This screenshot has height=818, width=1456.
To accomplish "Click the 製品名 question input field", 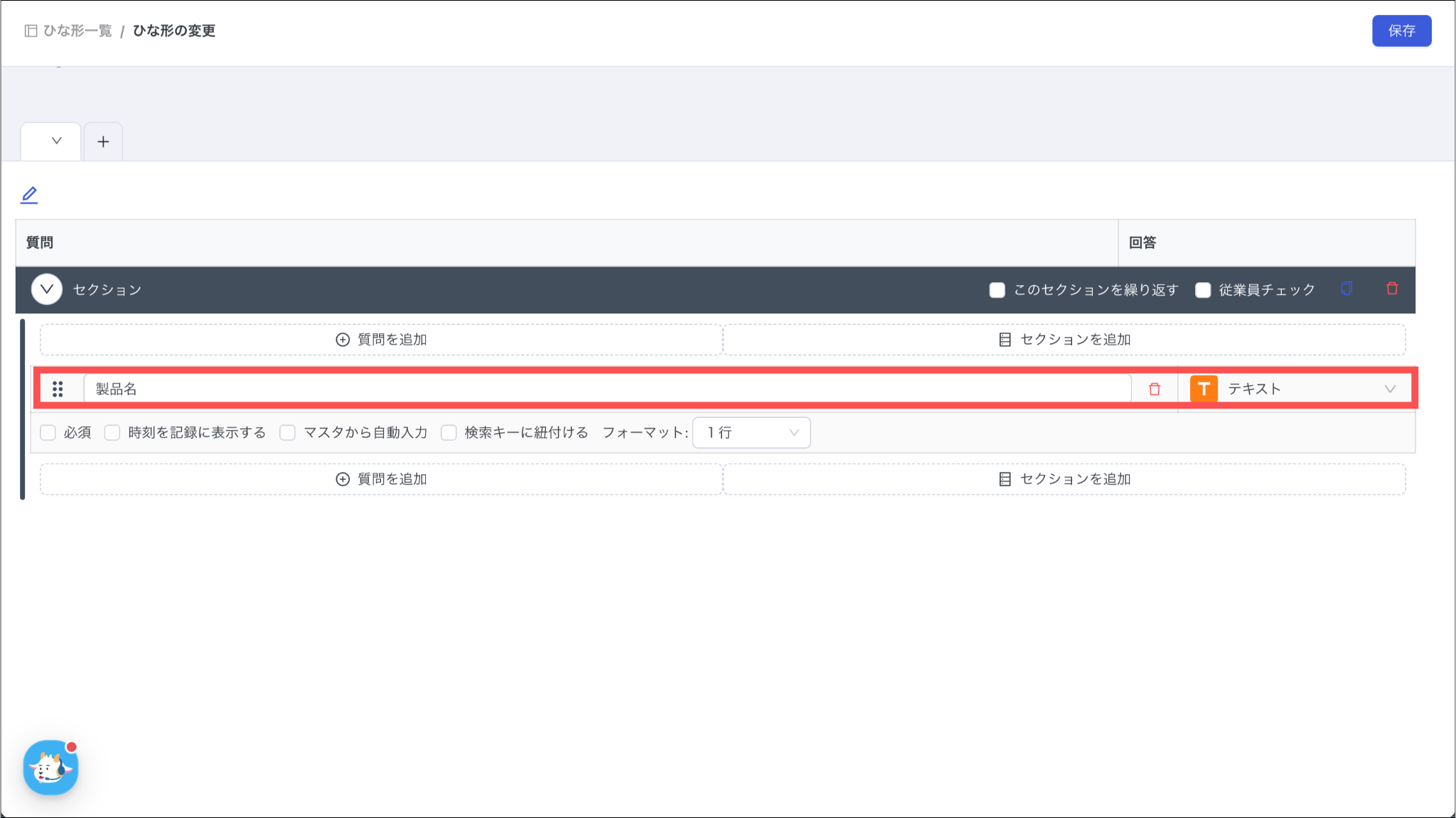I will tap(604, 389).
